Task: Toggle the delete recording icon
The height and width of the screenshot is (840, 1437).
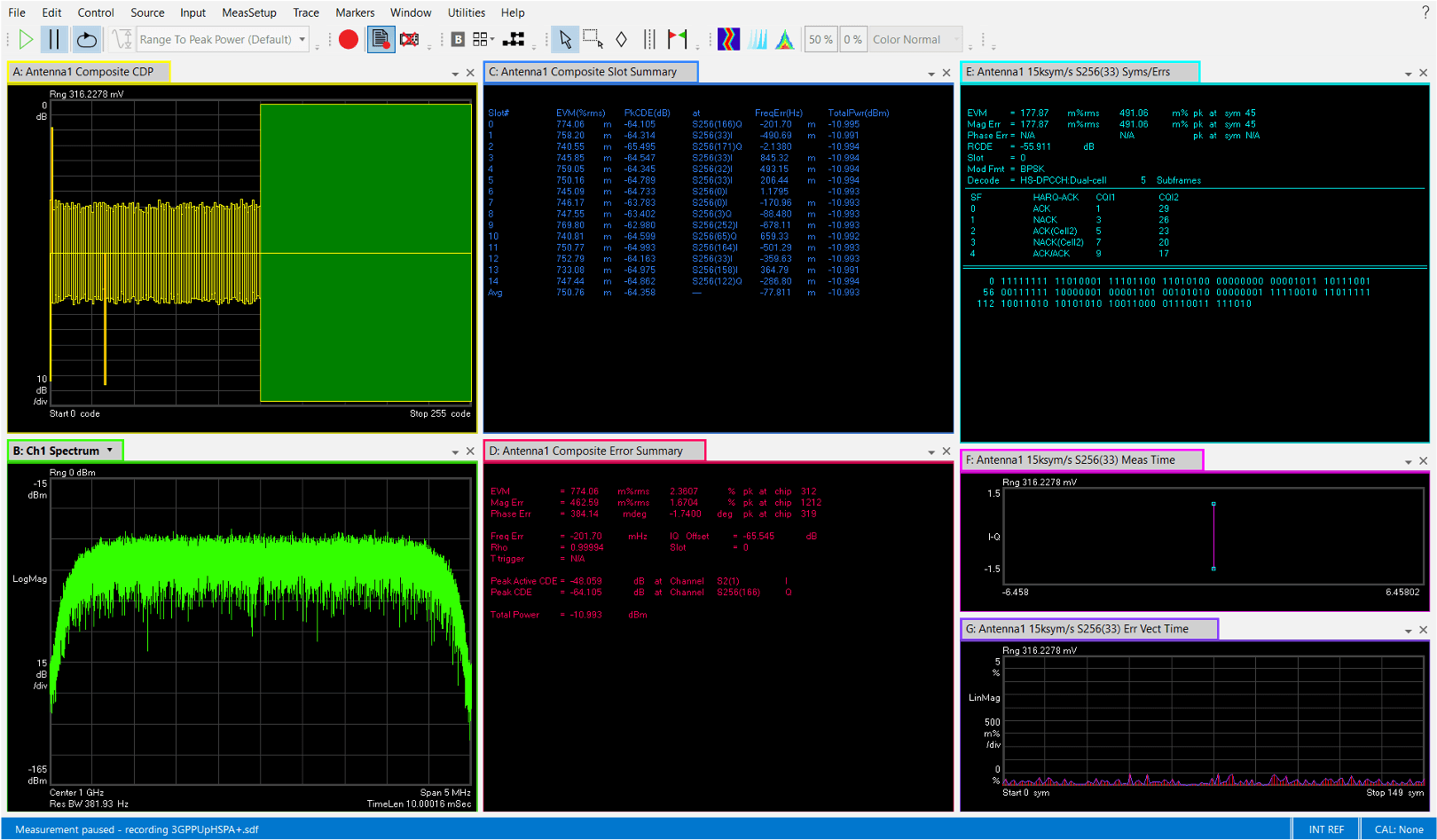Action: pyautogui.click(x=408, y=39)
